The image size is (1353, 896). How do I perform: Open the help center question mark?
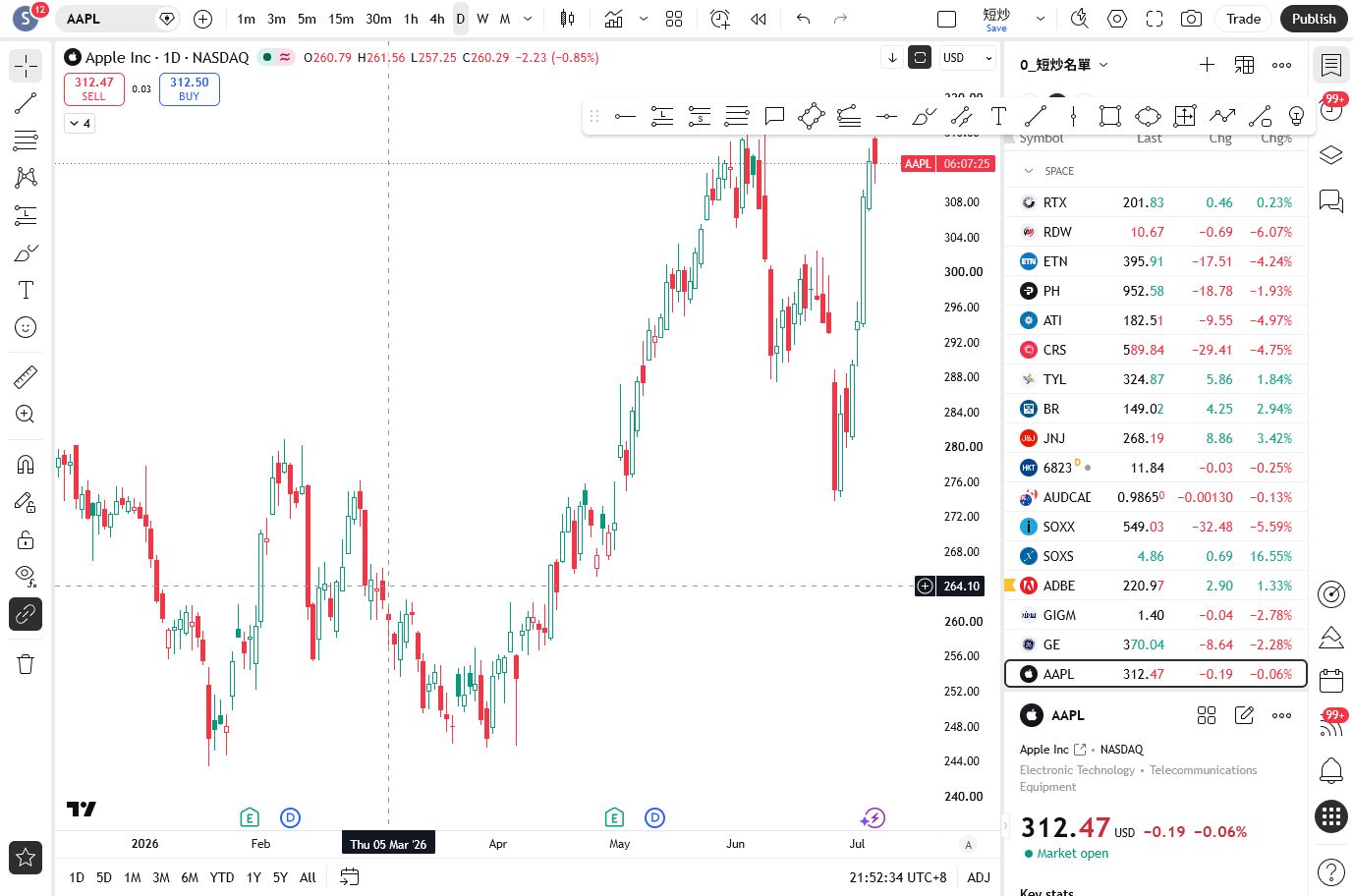(1330, 871)
